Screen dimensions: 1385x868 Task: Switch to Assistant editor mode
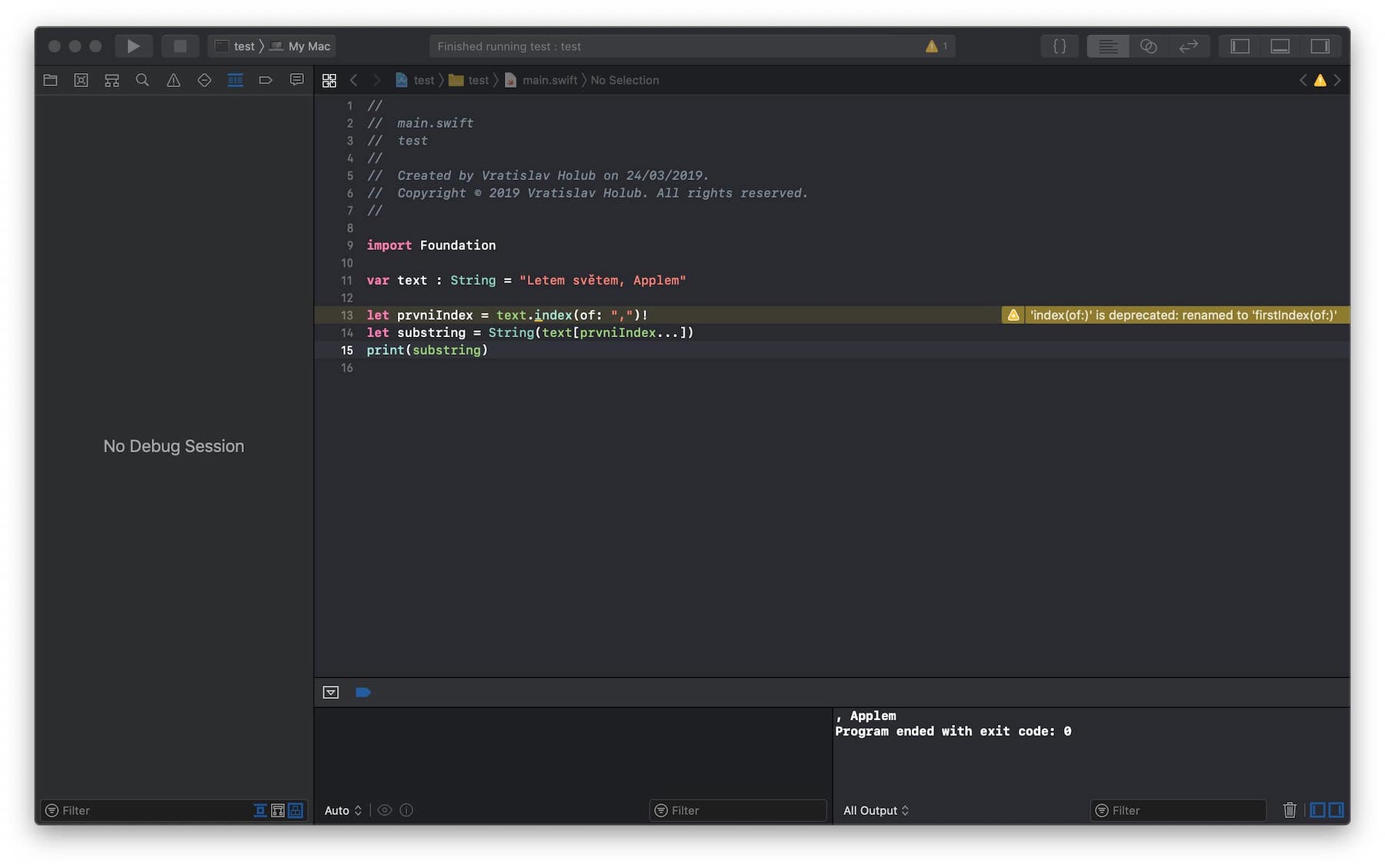1149,46
